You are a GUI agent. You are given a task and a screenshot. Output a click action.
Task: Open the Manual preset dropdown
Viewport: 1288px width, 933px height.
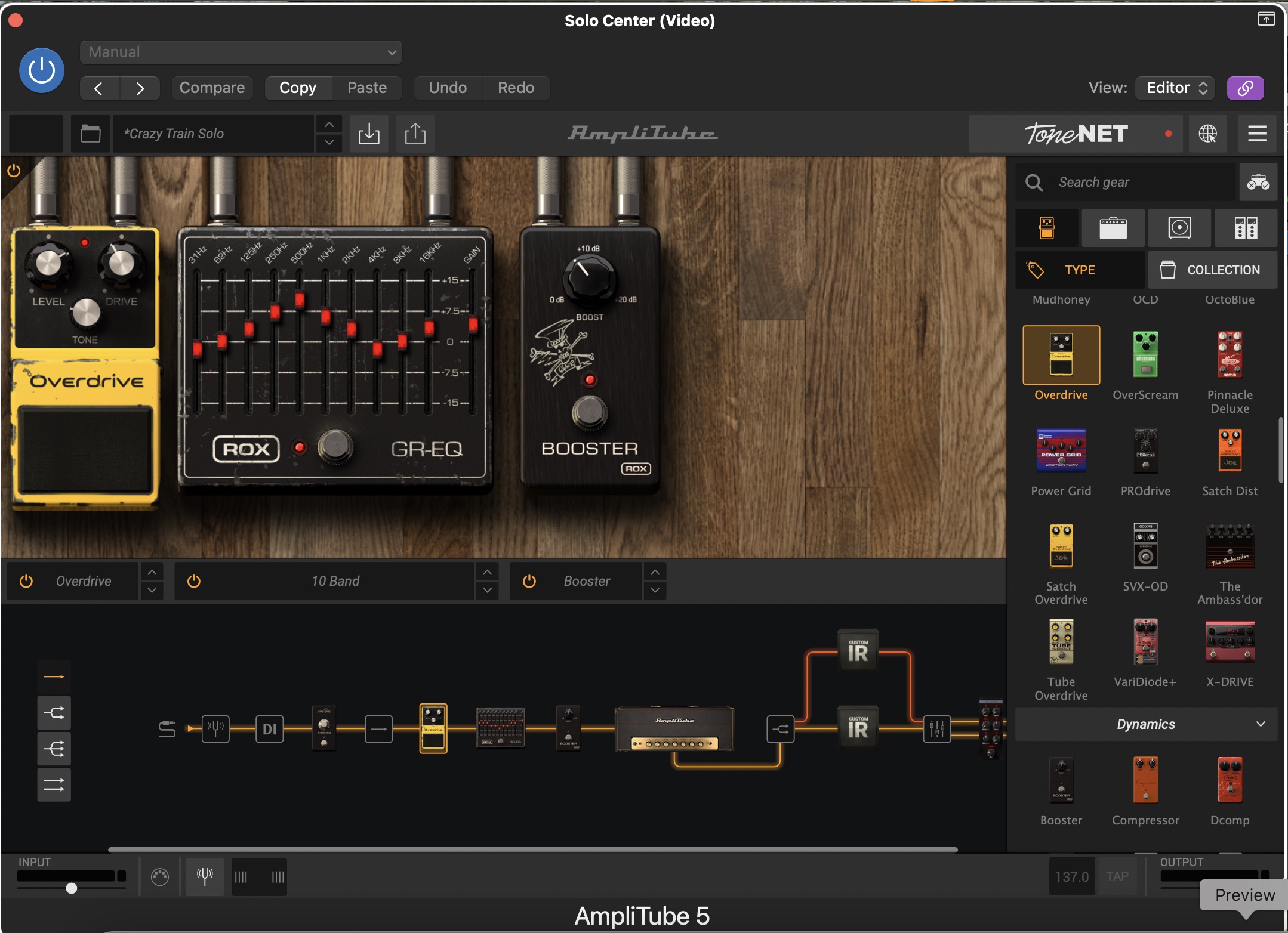241,52
